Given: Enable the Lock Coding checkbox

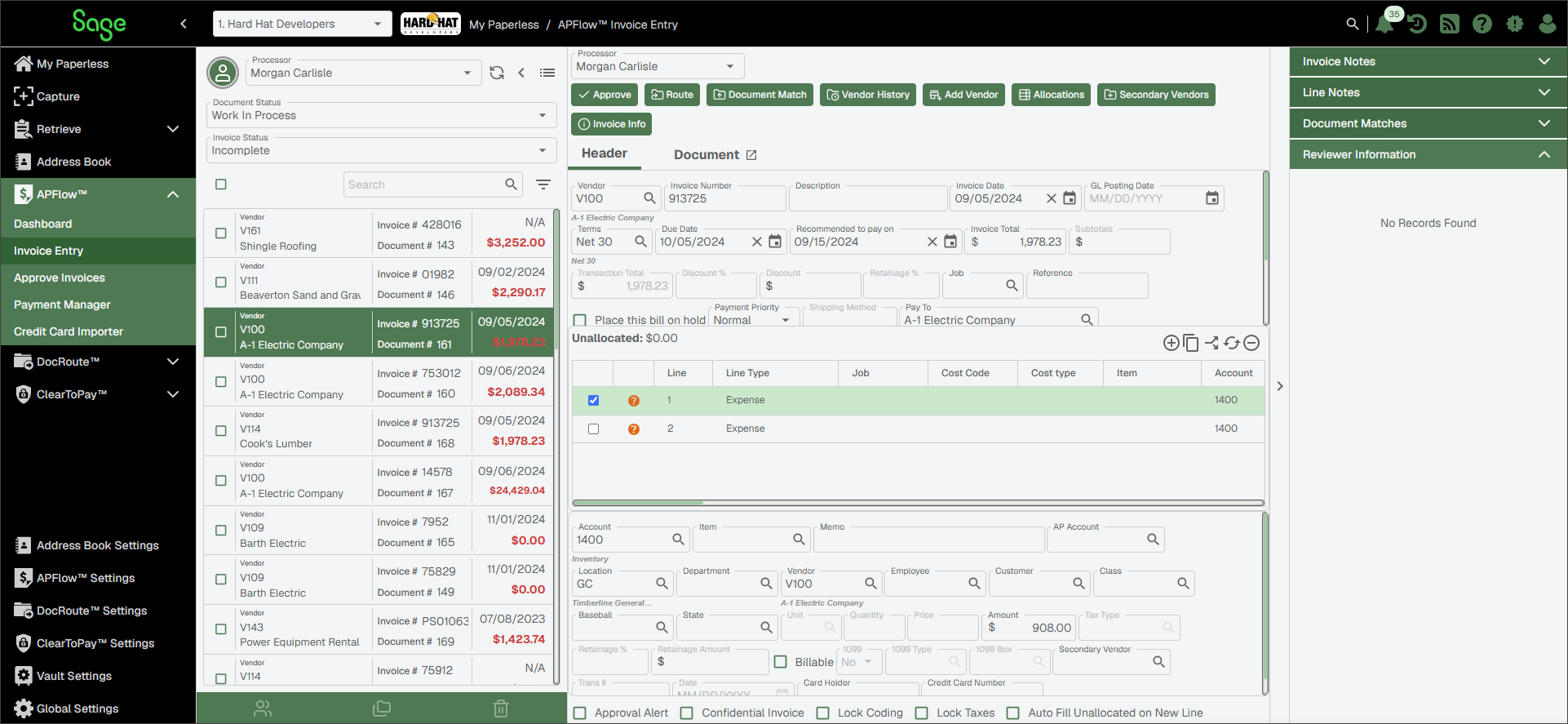Looking at the screenshot, I should coord(823,713).
